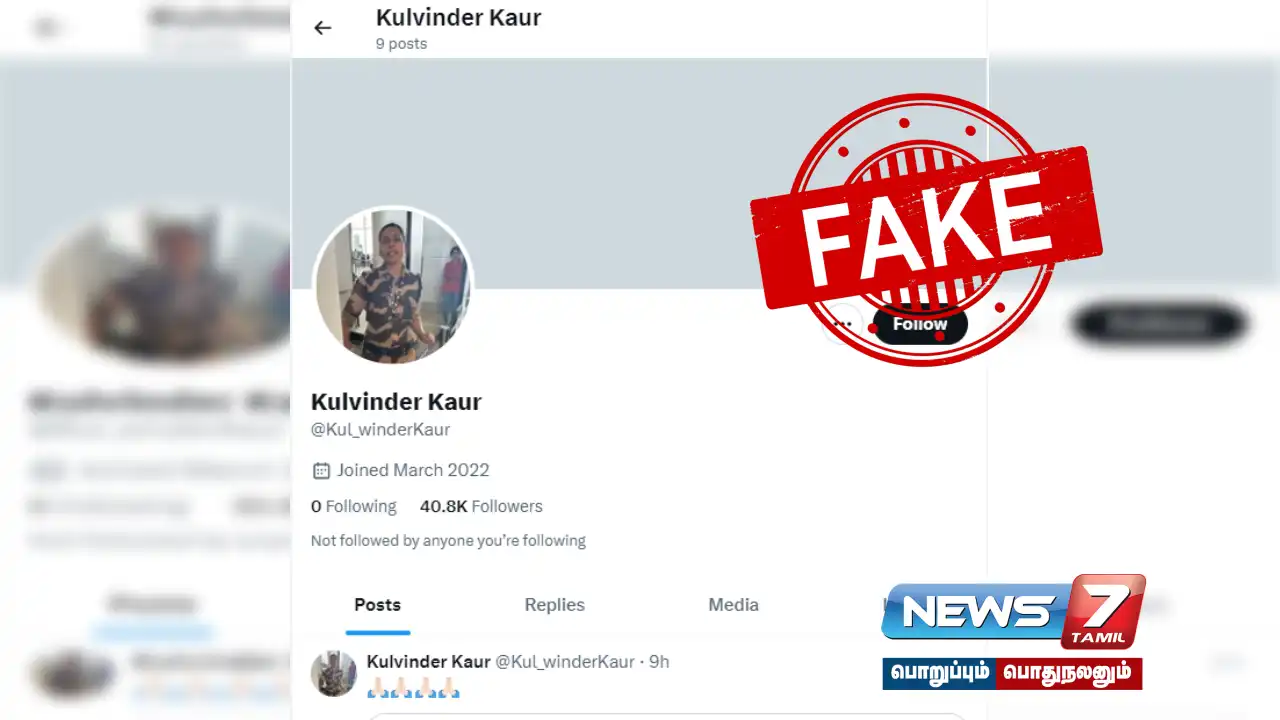The image size is (1280, 720).
Task: View the 40.8K Followers list
Action: coord(481,506)
